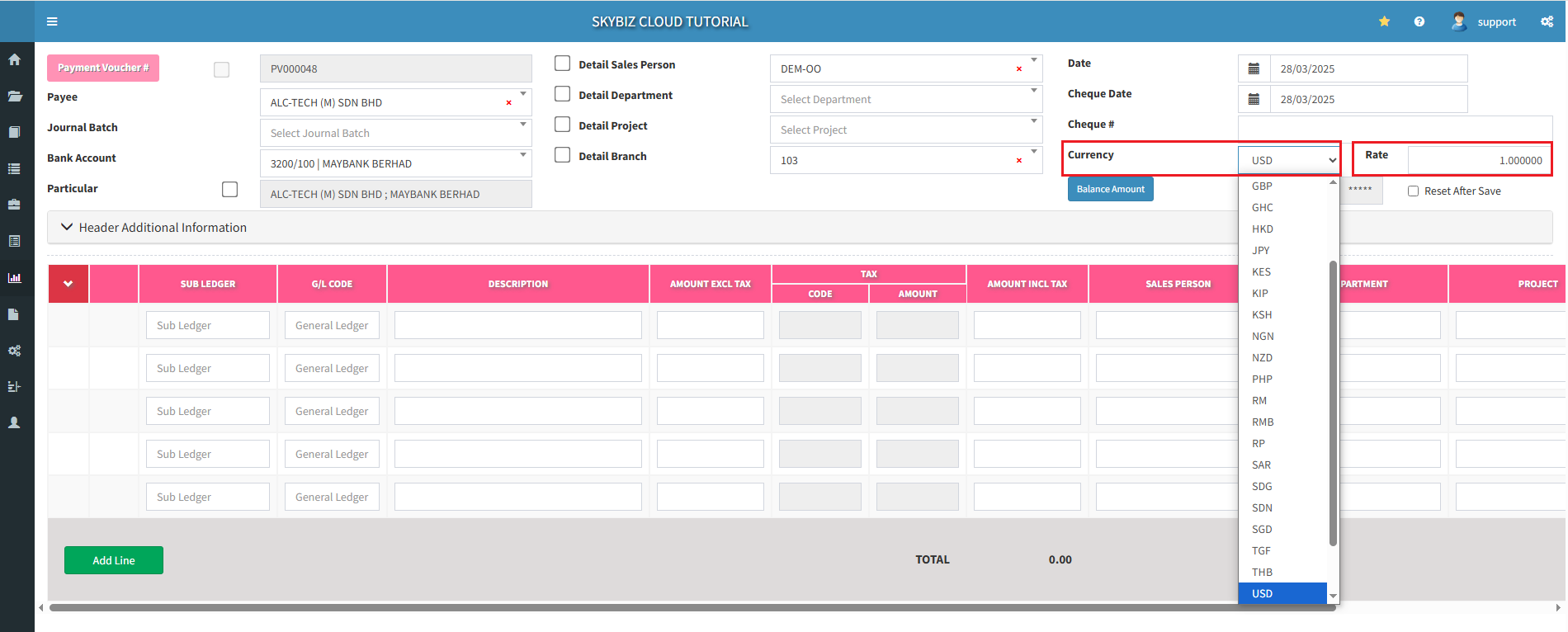
Task: Toggle the Reset After Save checkbox
Action: [1413, 191]
